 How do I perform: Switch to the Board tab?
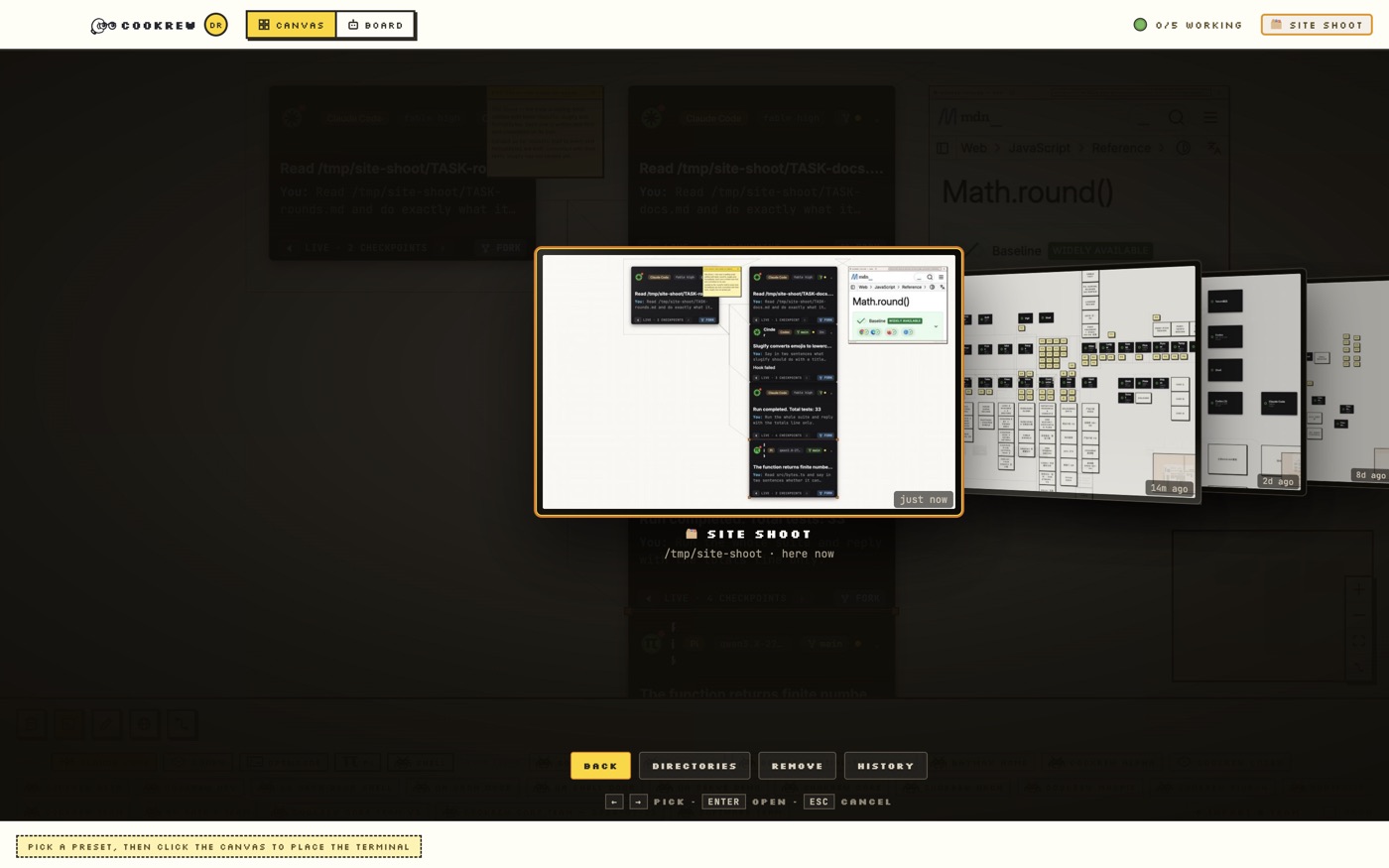pyautogui.click(x=375, y=25)
